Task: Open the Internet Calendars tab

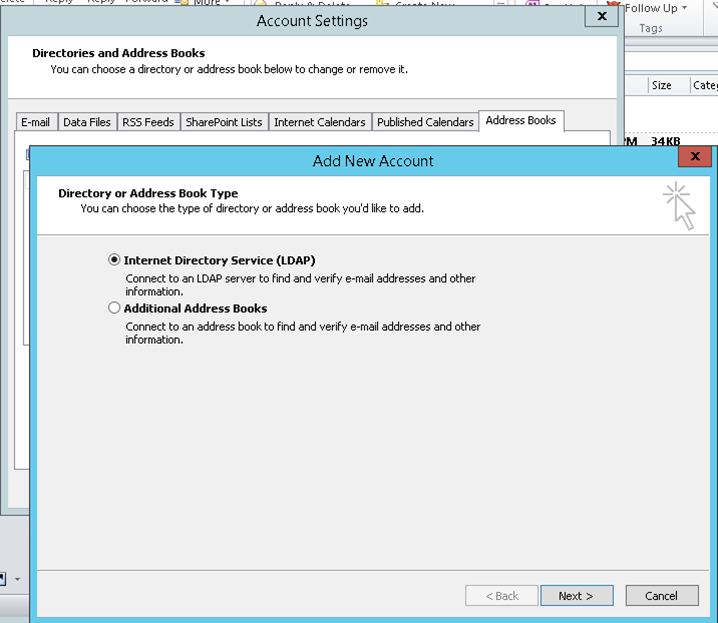Action: [x=320, y=122]
